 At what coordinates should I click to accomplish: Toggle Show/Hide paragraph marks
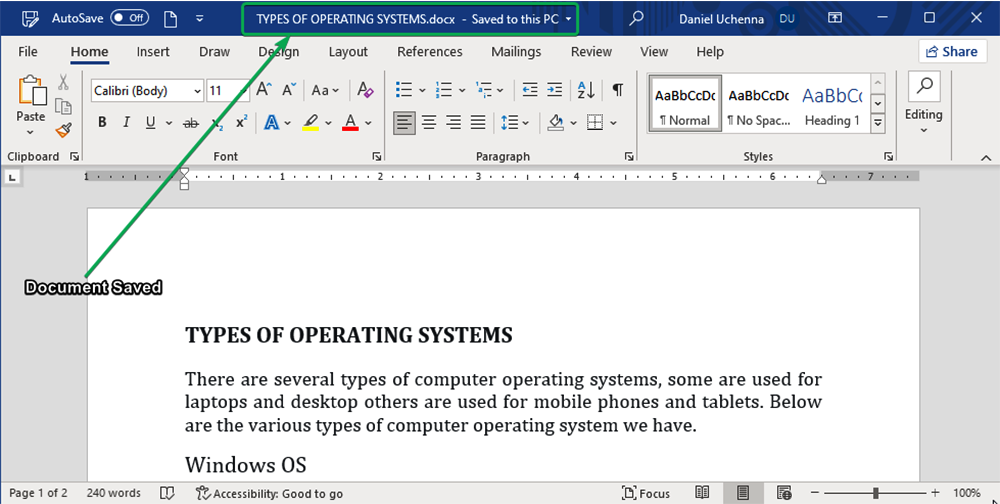(x=617, y=90)
